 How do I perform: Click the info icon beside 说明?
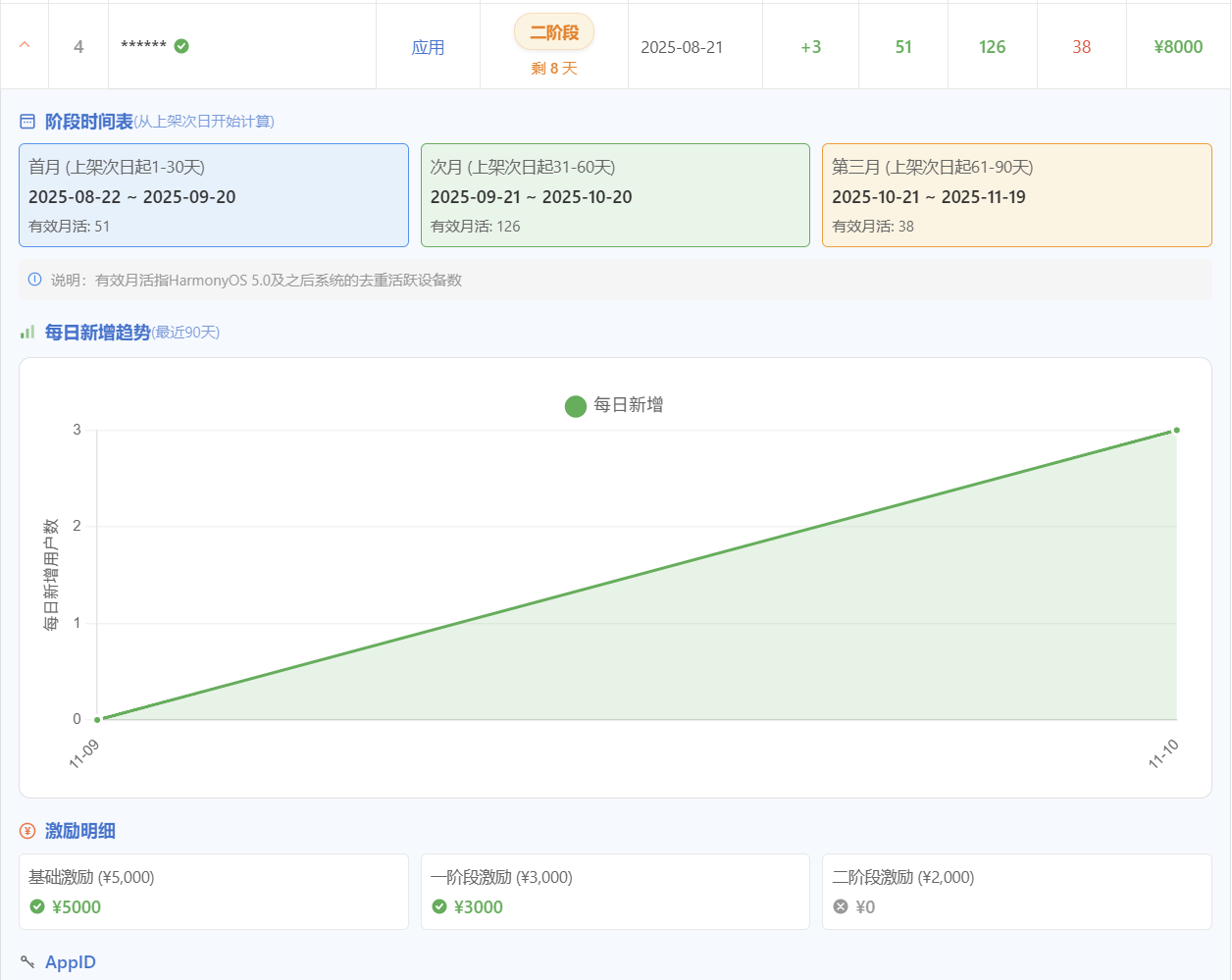pos(35,280)
